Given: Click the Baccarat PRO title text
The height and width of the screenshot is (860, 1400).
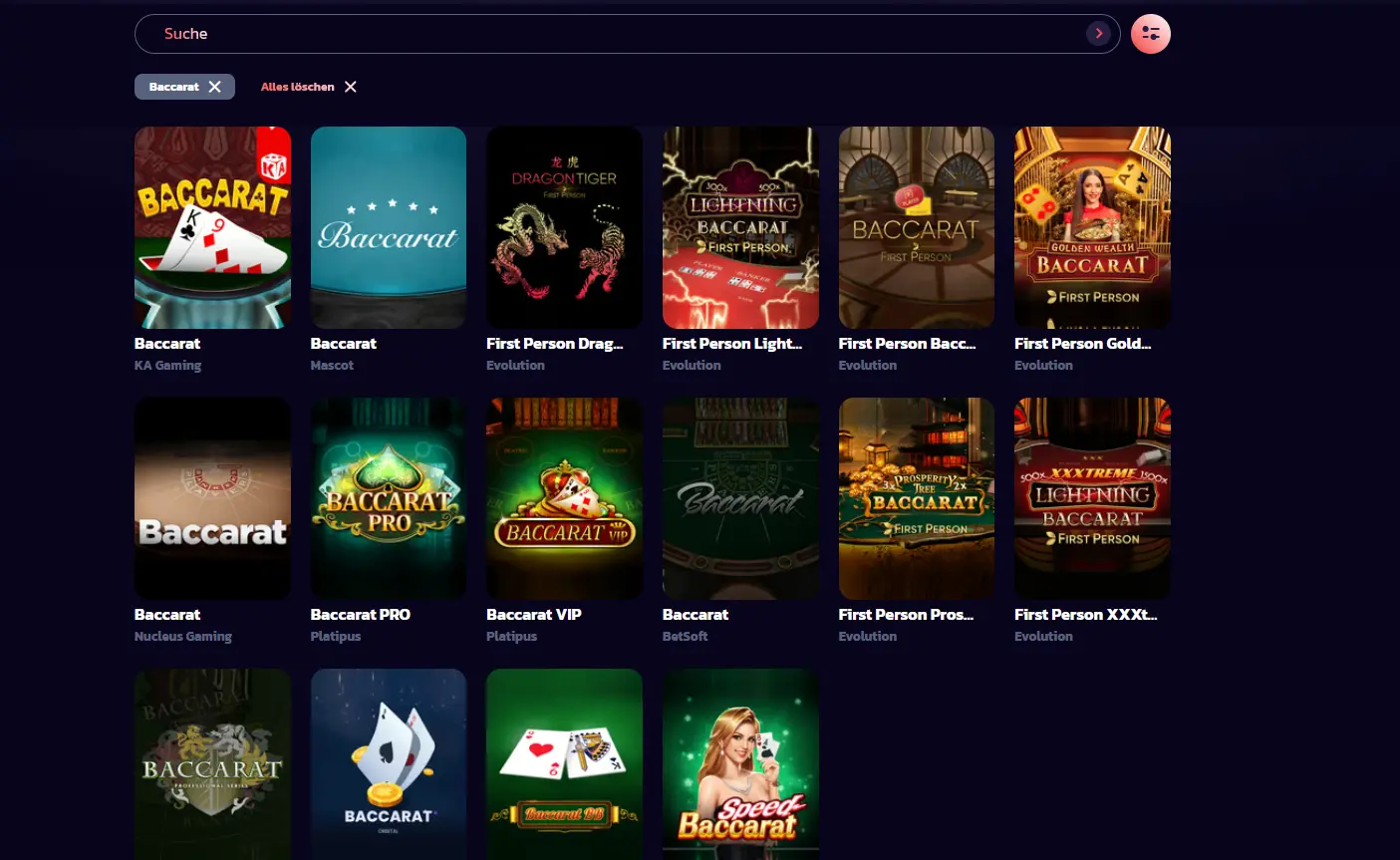Looking at the screenshot, I should tap(360, 615).
